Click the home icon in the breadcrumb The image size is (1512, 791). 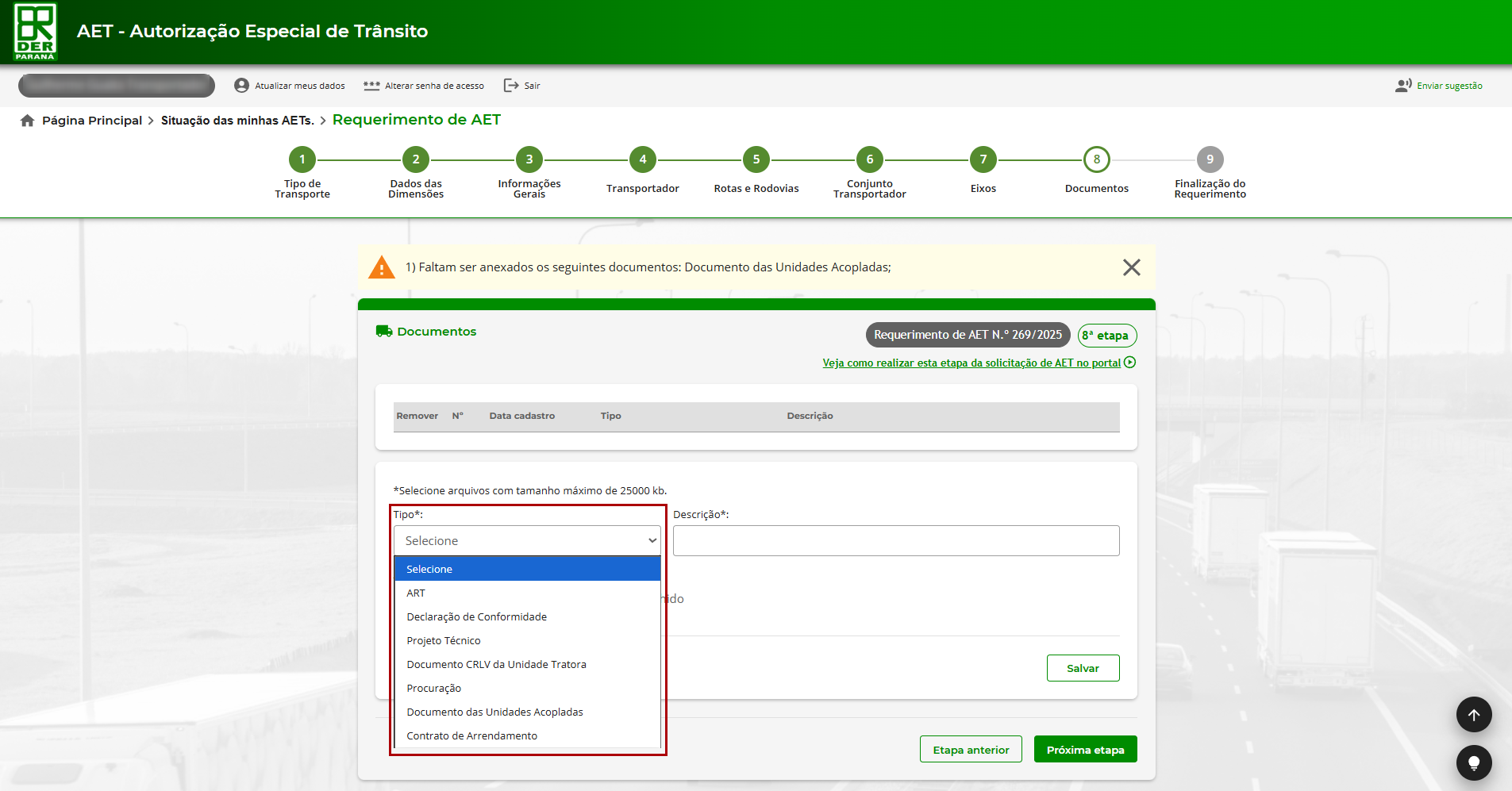click(x=28, y=121)
